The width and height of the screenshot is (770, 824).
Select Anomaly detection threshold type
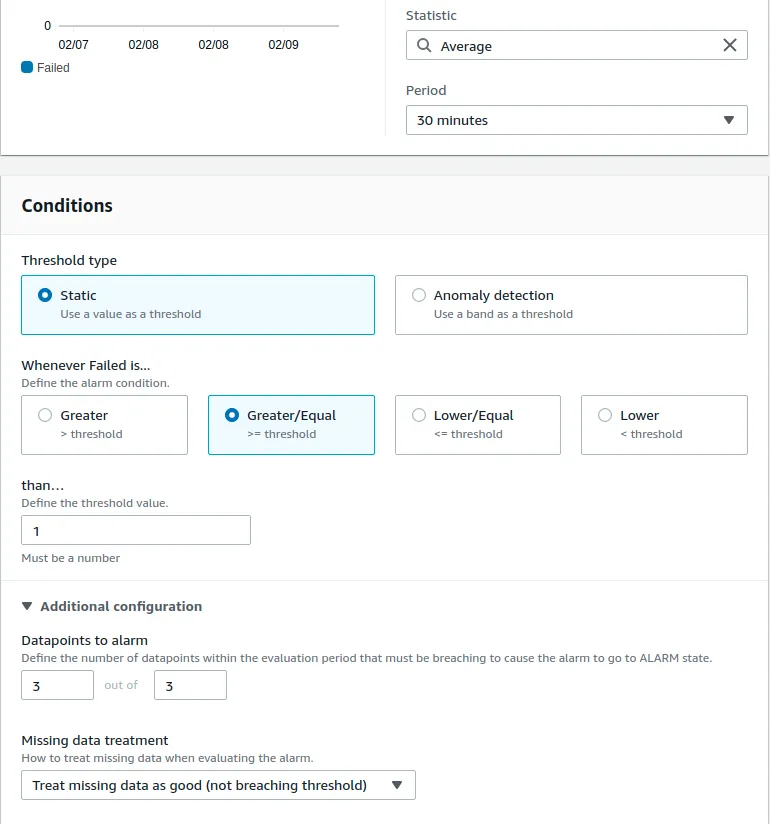[x=418, y=296]
